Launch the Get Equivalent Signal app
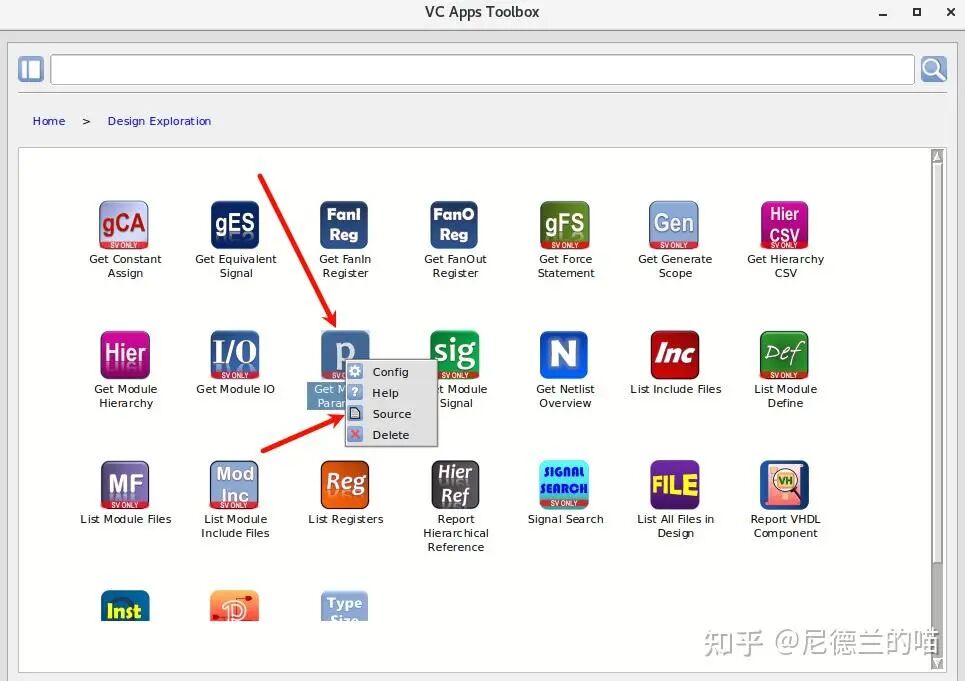The image size is (965, 681). [x=235, y=225]
